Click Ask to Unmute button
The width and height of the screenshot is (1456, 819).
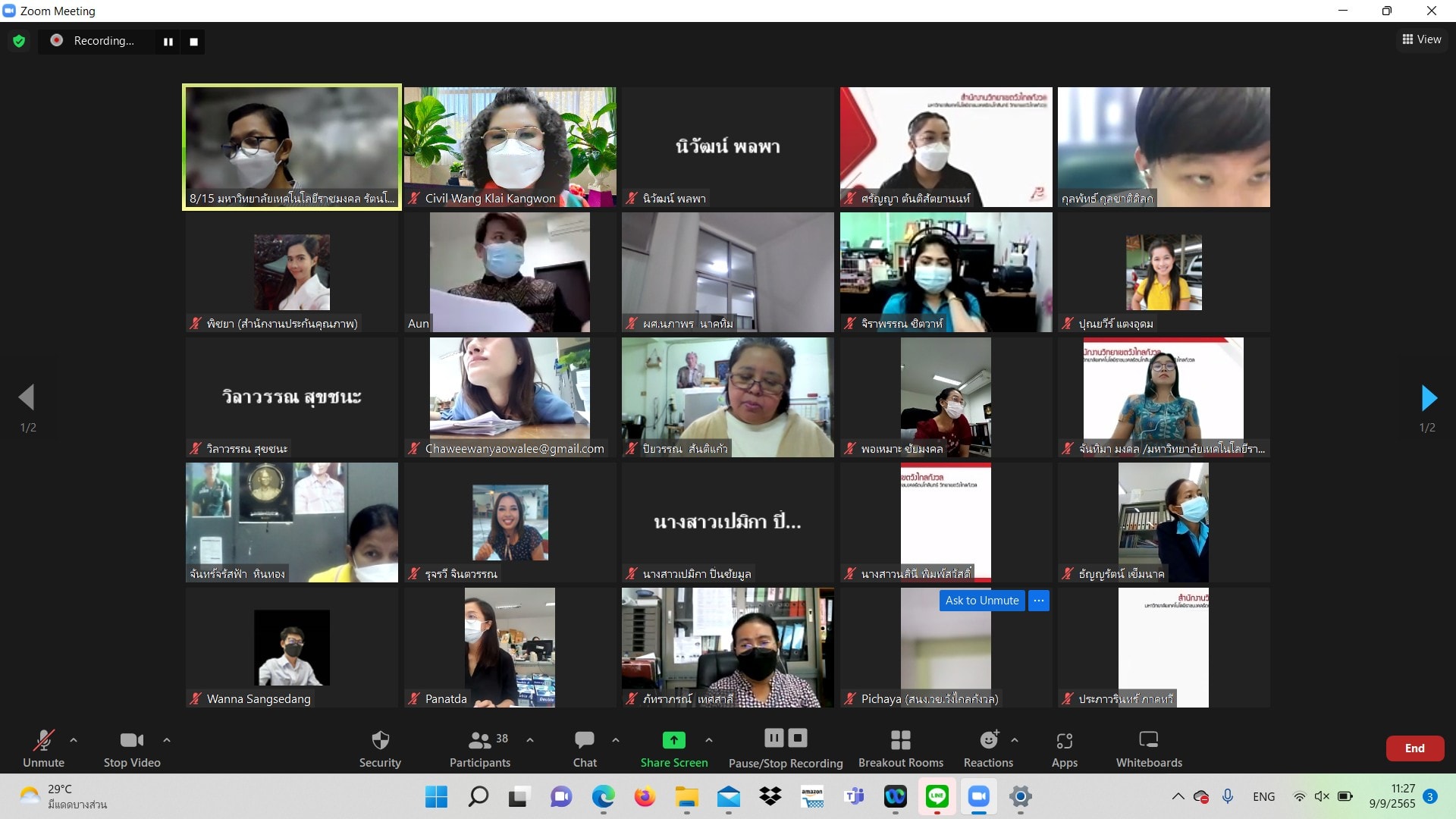(x=982, y=600)
